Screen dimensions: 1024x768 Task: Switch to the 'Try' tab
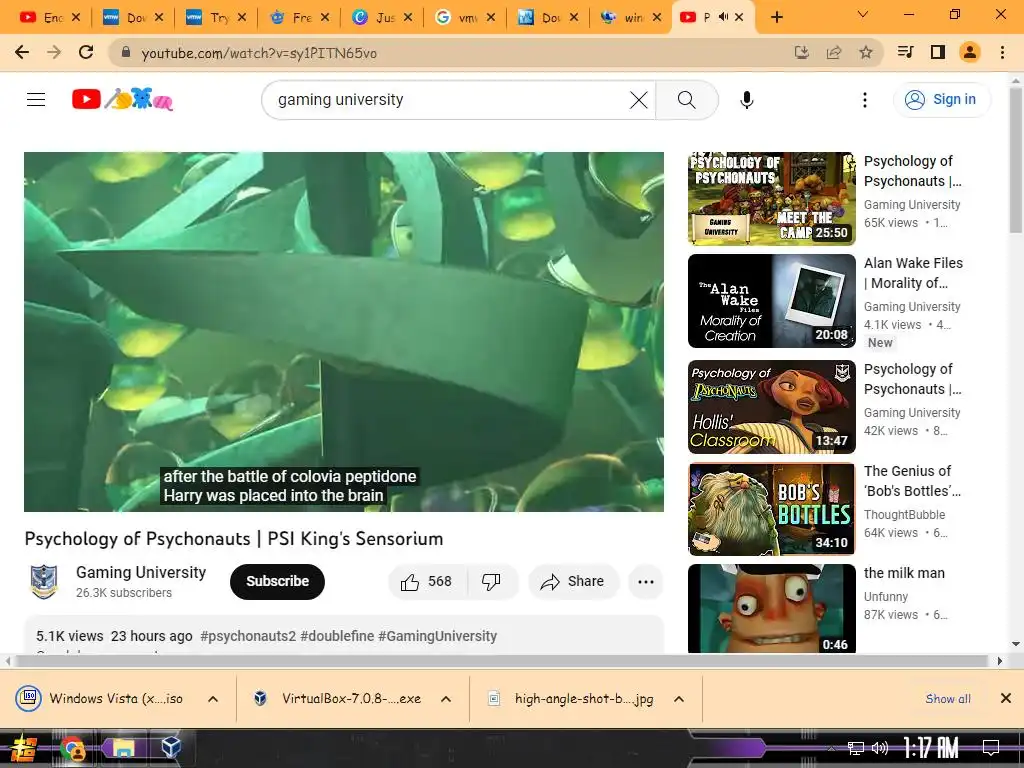point(216,18)
